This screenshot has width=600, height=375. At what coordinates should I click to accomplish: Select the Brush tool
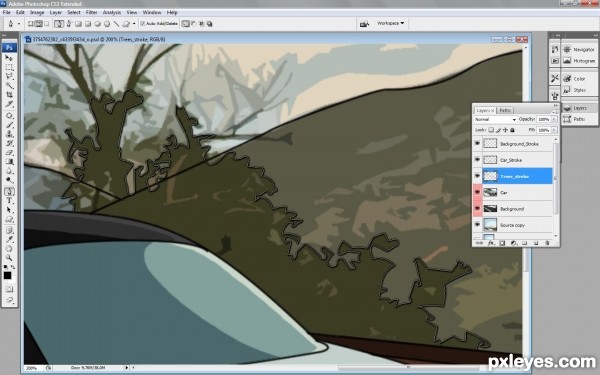pyautogui.click(x=9, y=125)
